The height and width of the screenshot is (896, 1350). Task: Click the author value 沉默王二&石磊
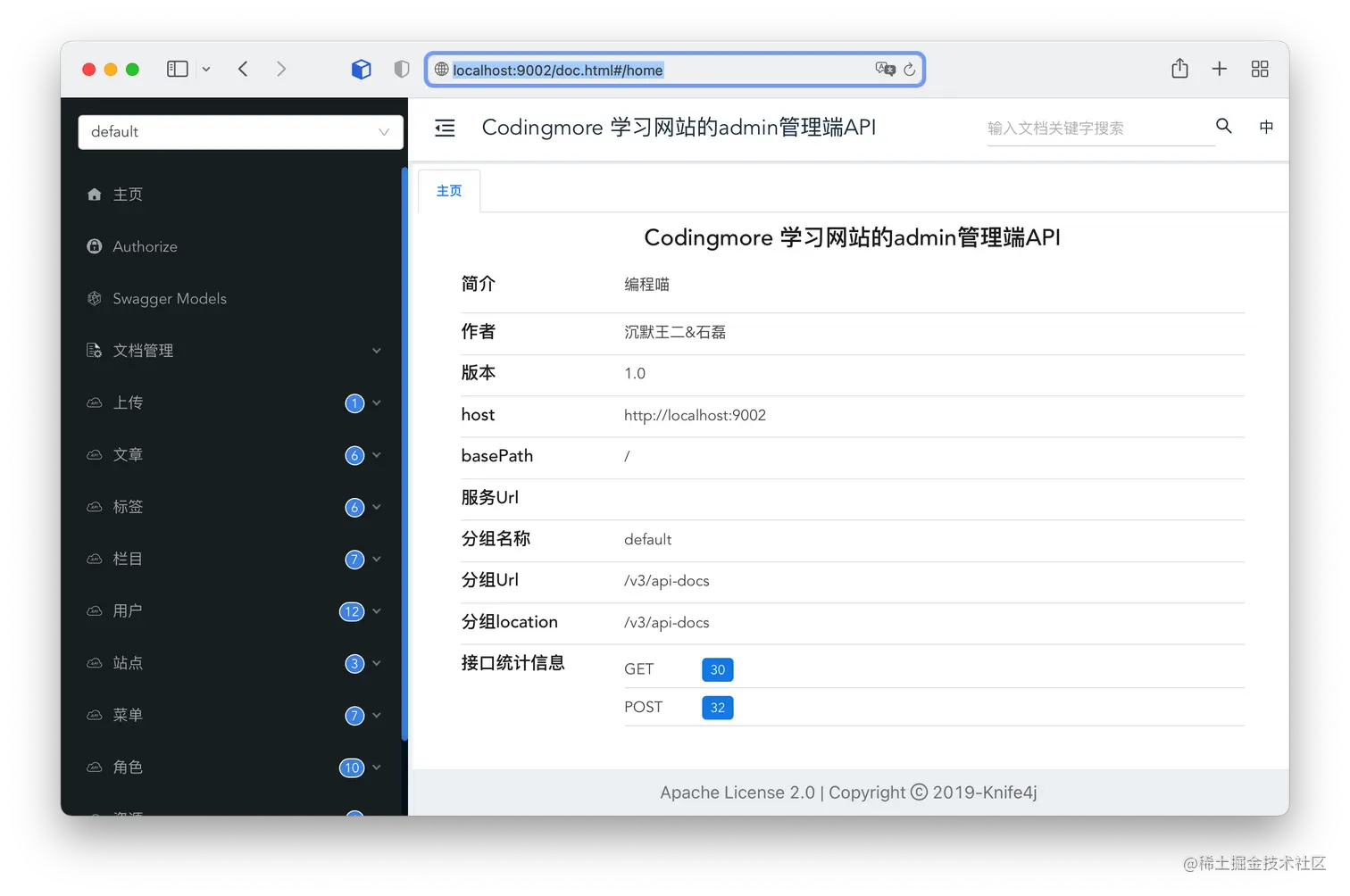coord(675,332)
